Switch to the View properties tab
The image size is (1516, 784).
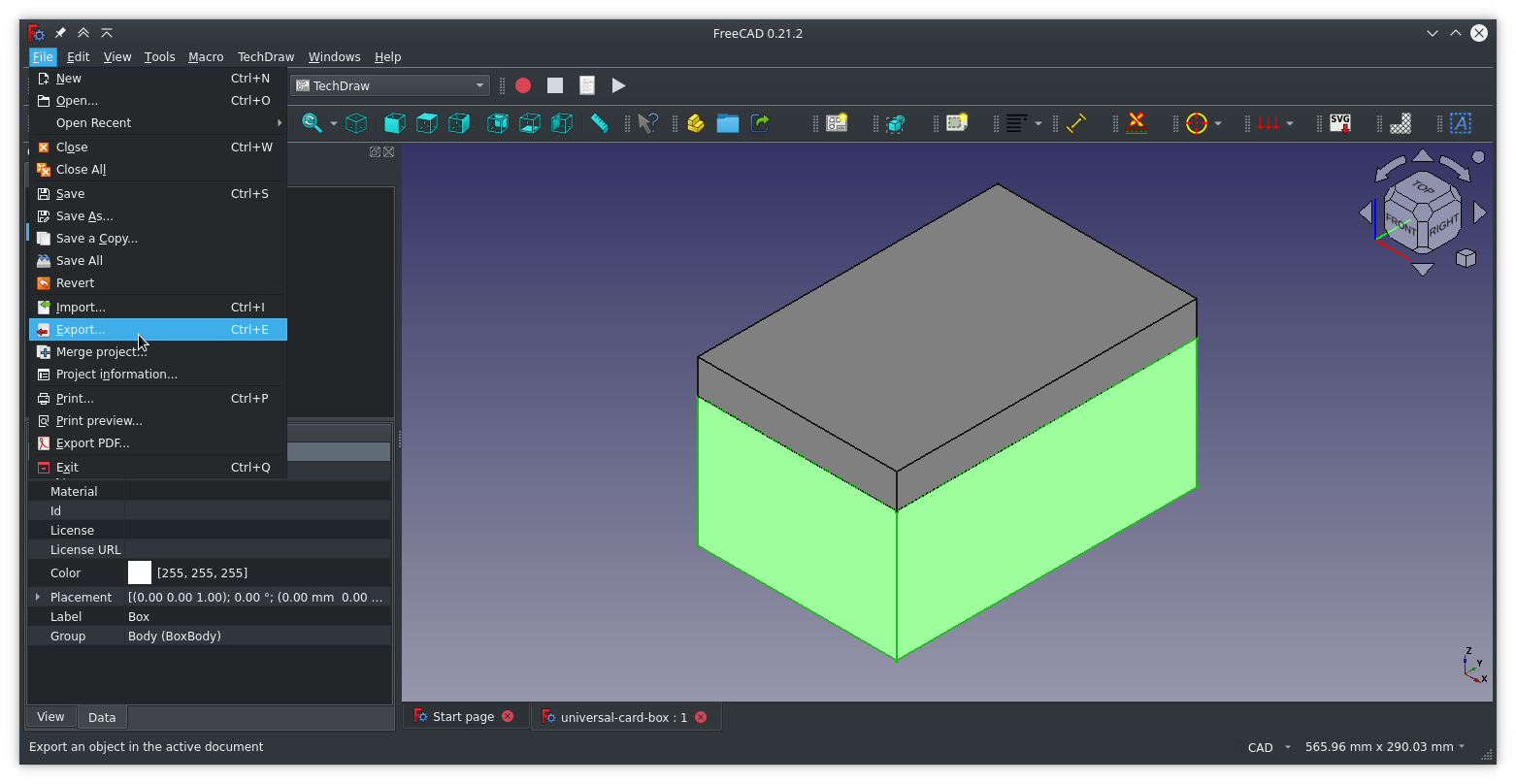pyautogui.click(x=50, y=717)
